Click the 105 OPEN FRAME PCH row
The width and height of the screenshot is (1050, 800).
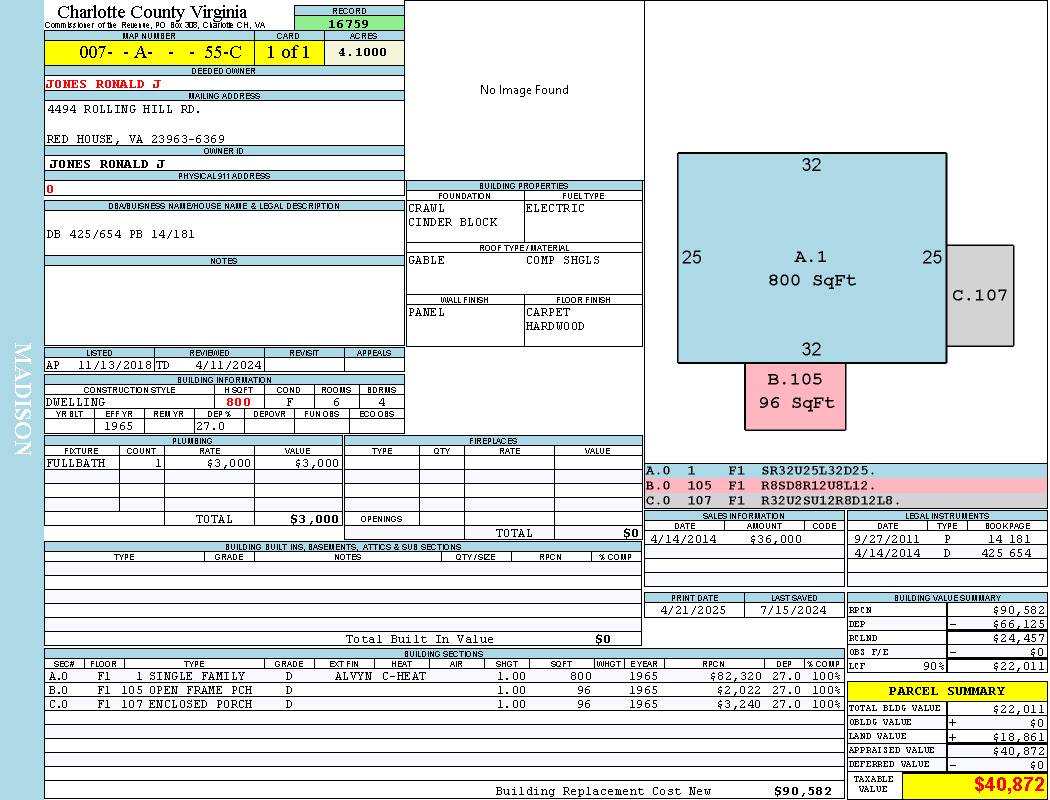442,690
